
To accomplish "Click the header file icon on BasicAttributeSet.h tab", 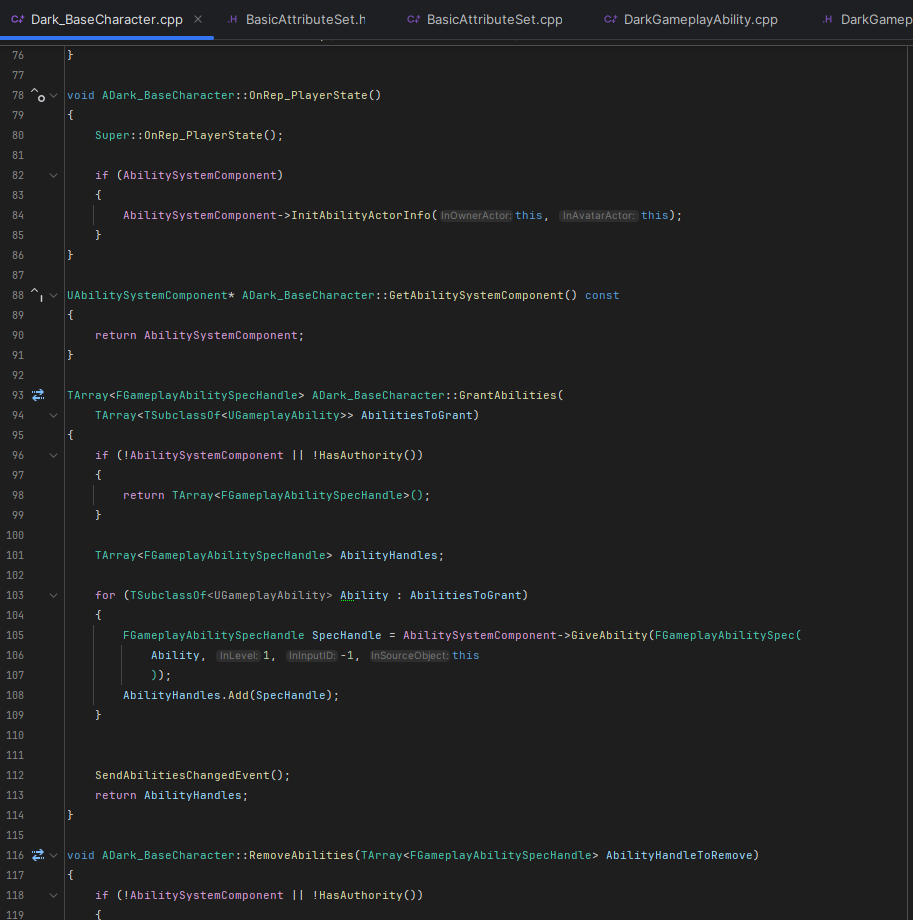I will pyautogui.click(x=233, y=17).
